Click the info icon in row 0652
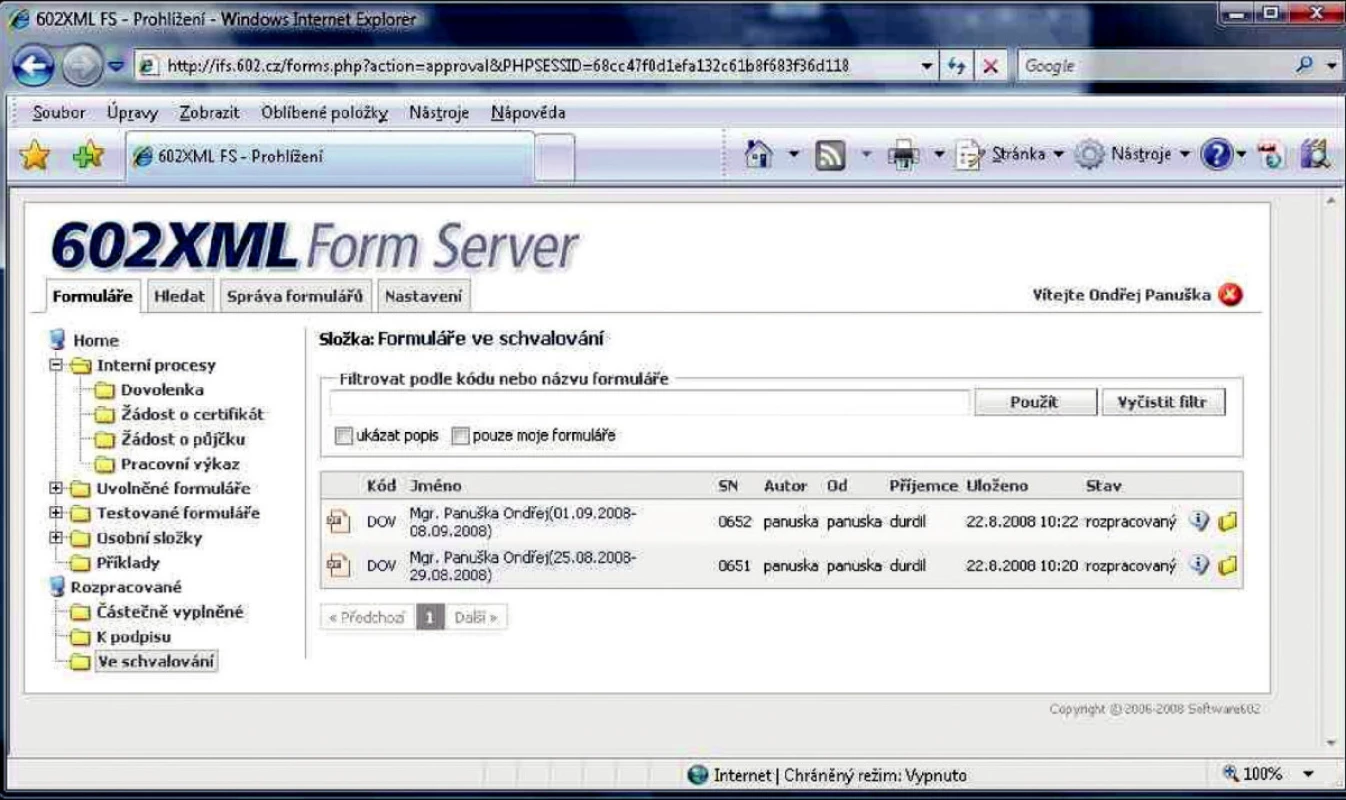 click(x=1199, y=521)
